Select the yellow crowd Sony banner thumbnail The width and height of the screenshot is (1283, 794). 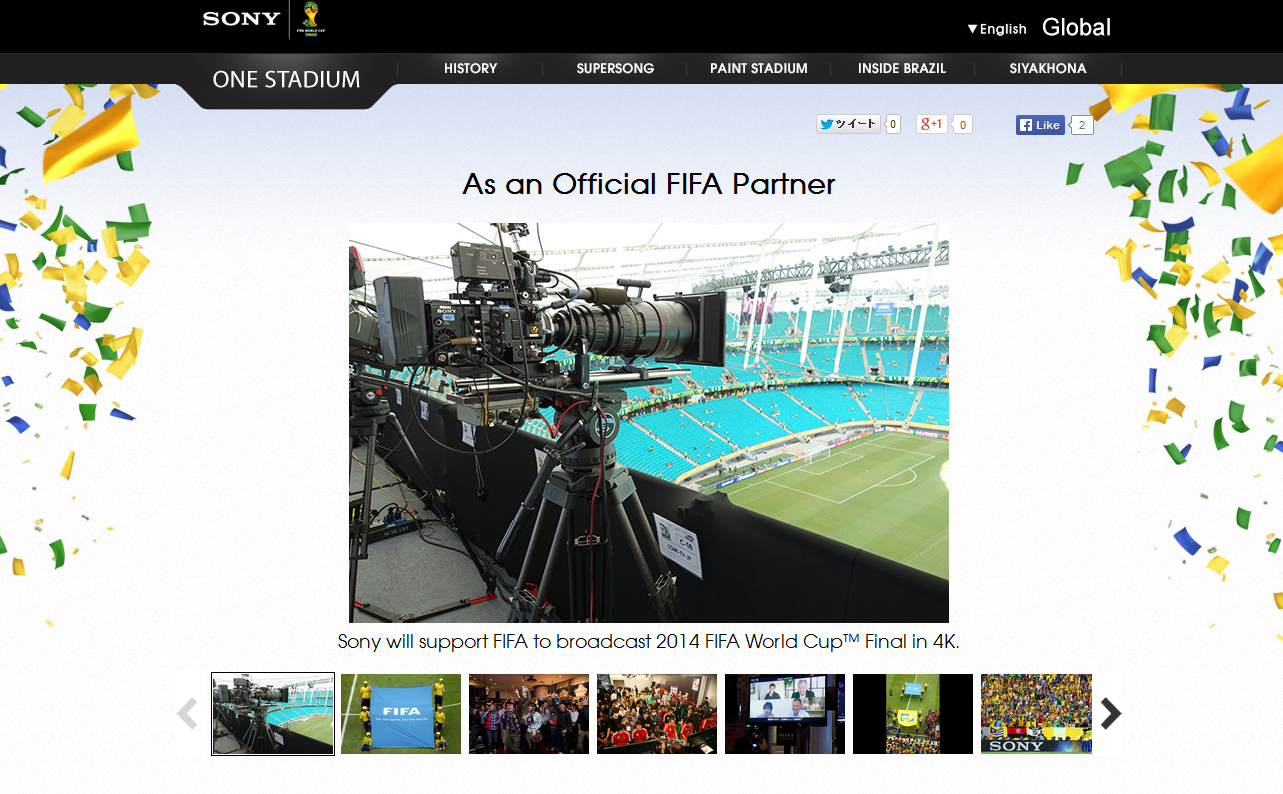click(x=1036, y=713)
